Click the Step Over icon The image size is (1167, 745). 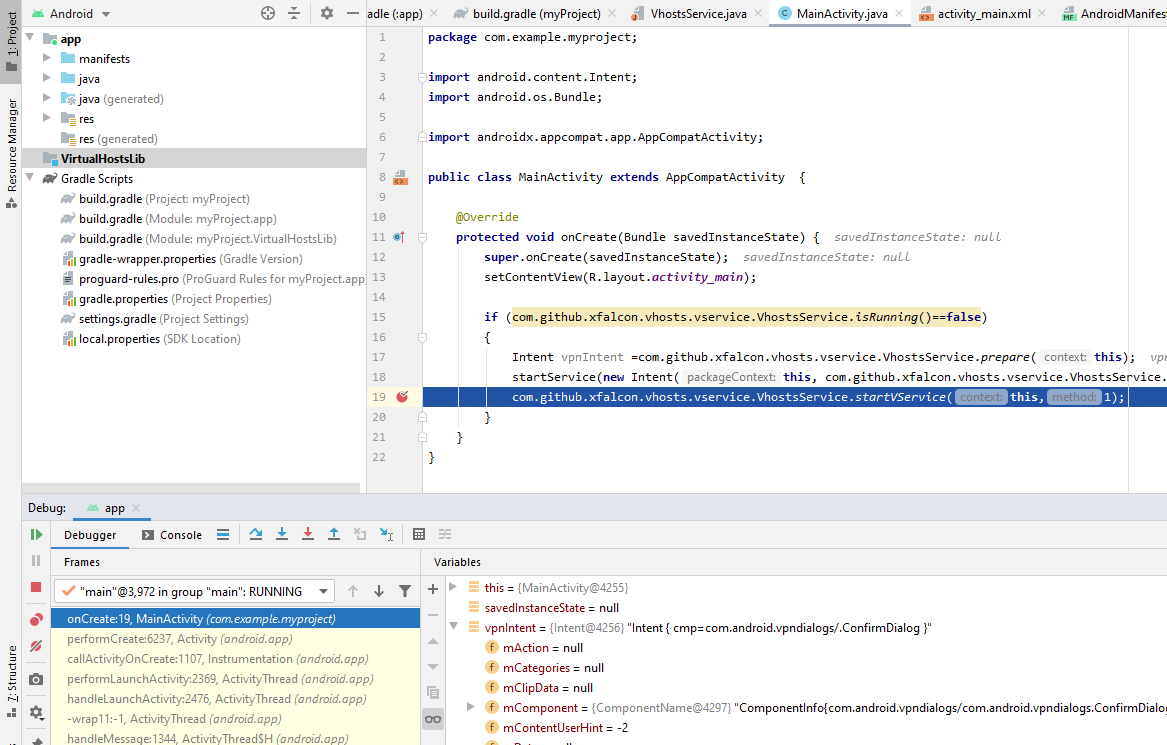tap(256, 535)
